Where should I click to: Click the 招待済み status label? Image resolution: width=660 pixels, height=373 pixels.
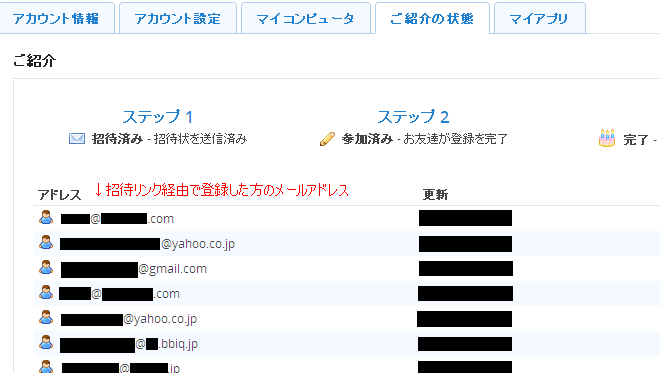pos(117,139)
